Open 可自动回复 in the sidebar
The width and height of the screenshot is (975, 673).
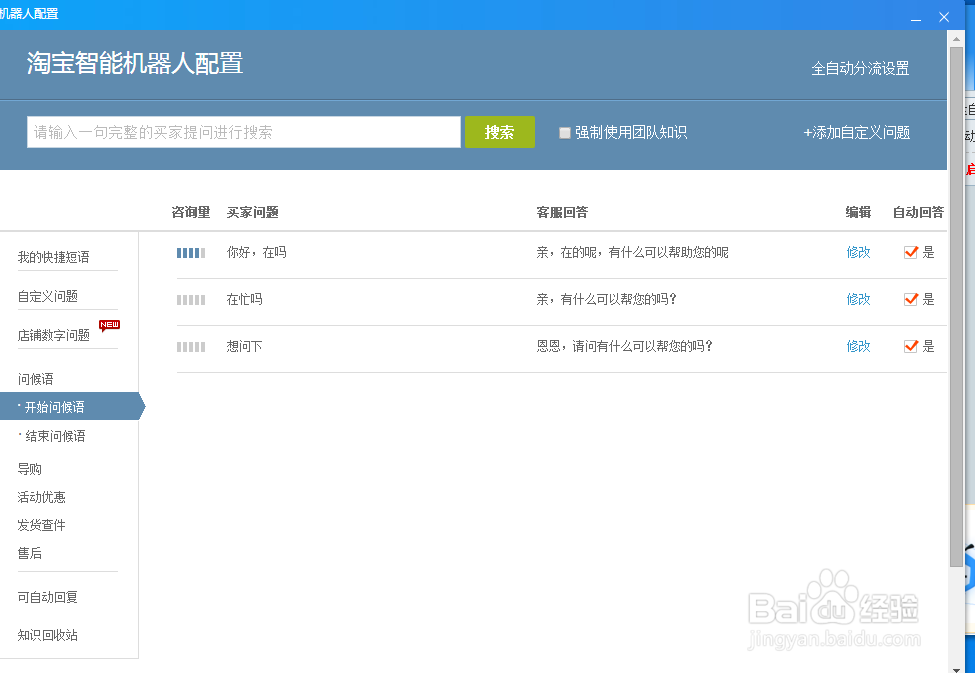pos(48,597)
